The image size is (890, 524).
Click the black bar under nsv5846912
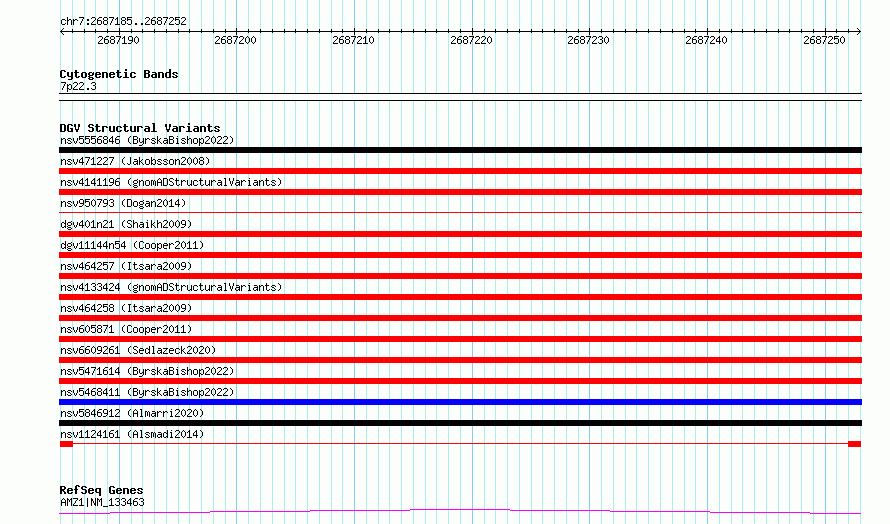click(x=460, y=423)
